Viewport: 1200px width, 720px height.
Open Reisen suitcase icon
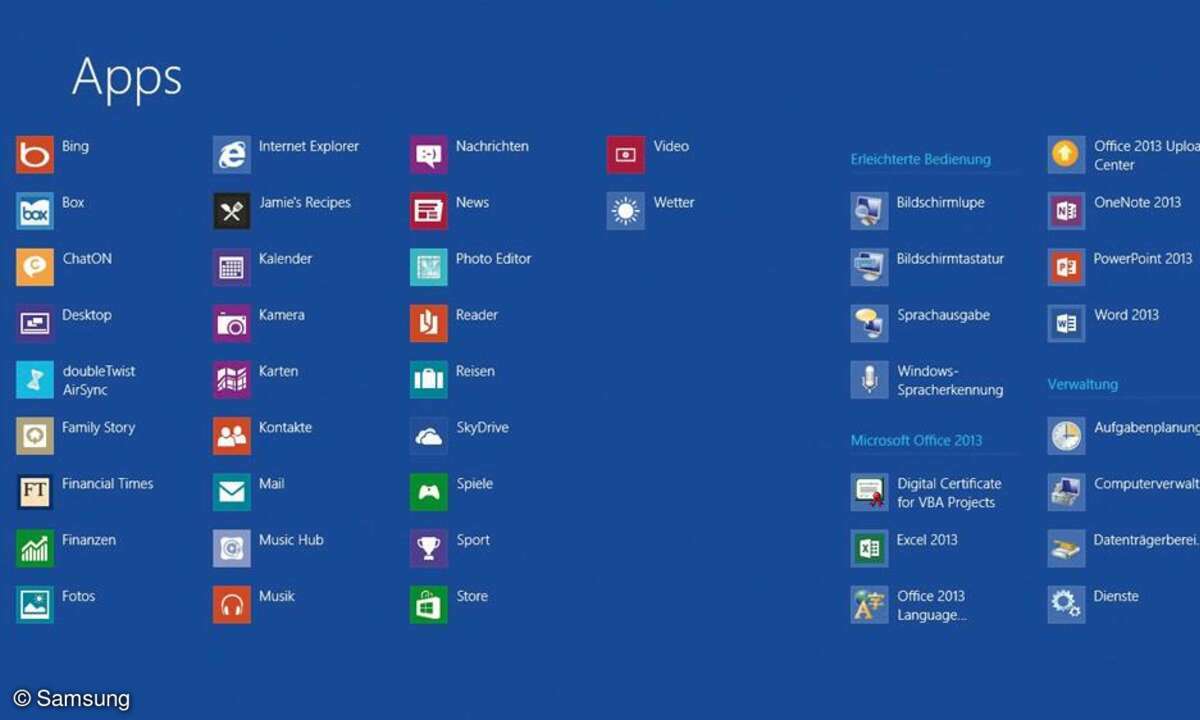pos(429,380)
